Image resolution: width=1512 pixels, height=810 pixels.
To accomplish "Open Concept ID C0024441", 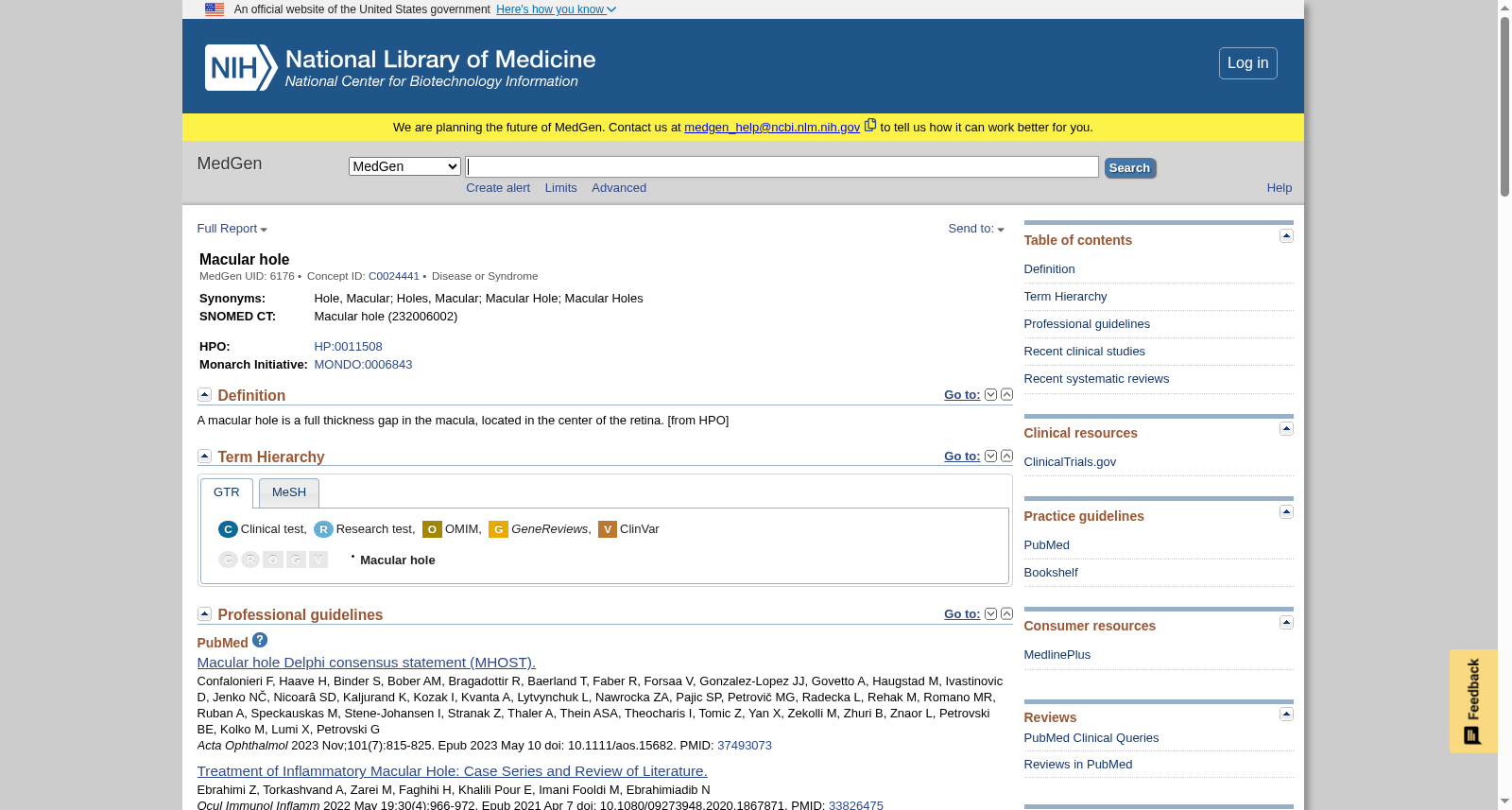I will tap(393, 276).
